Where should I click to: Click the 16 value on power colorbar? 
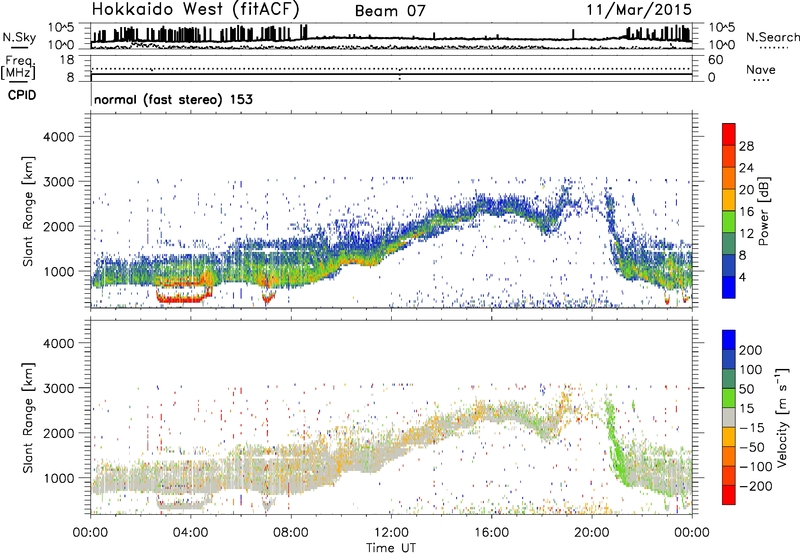click(x=746, y=211)
